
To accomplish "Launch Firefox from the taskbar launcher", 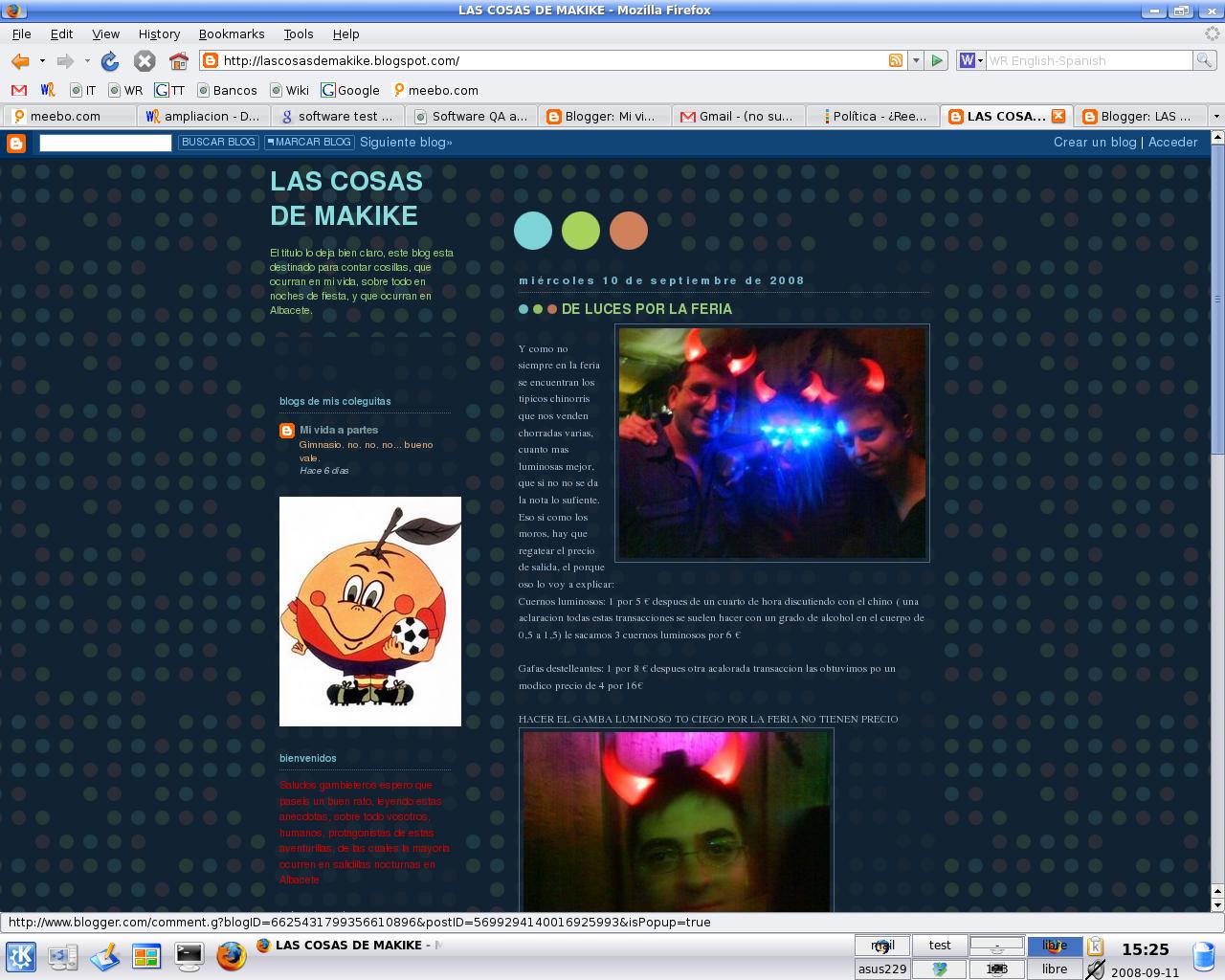I will pos(231,956).
